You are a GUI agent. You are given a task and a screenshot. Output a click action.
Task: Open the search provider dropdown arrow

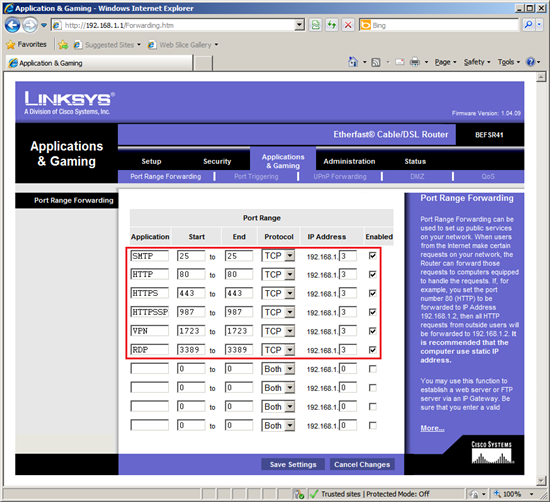[539, 25]
